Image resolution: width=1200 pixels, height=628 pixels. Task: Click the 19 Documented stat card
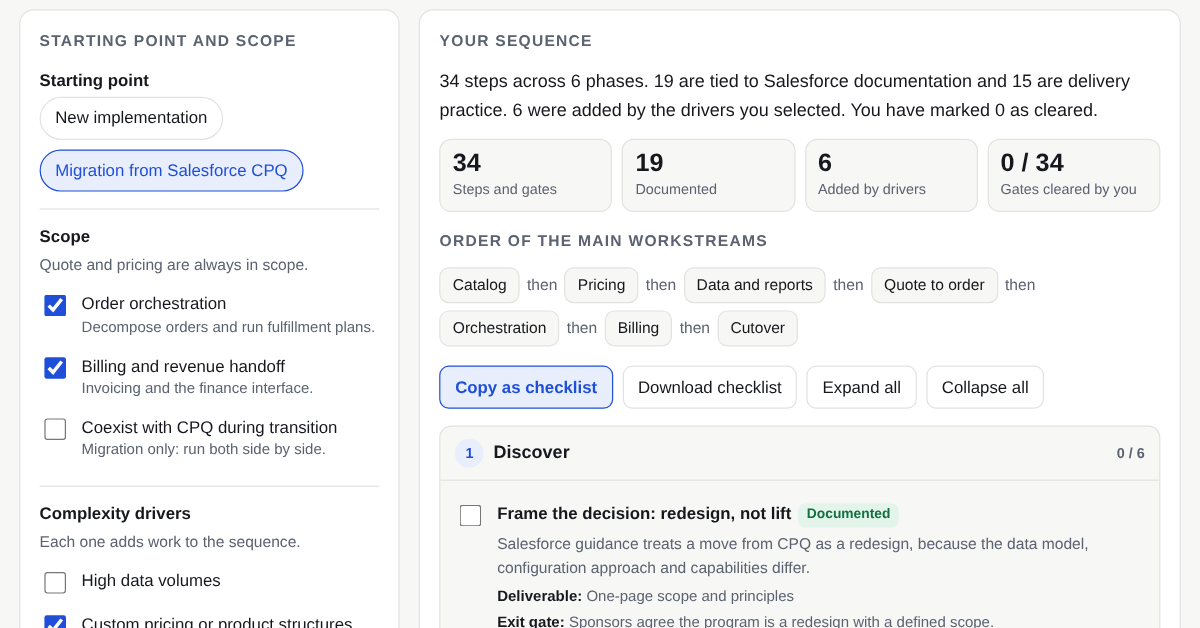click(708, 175)
